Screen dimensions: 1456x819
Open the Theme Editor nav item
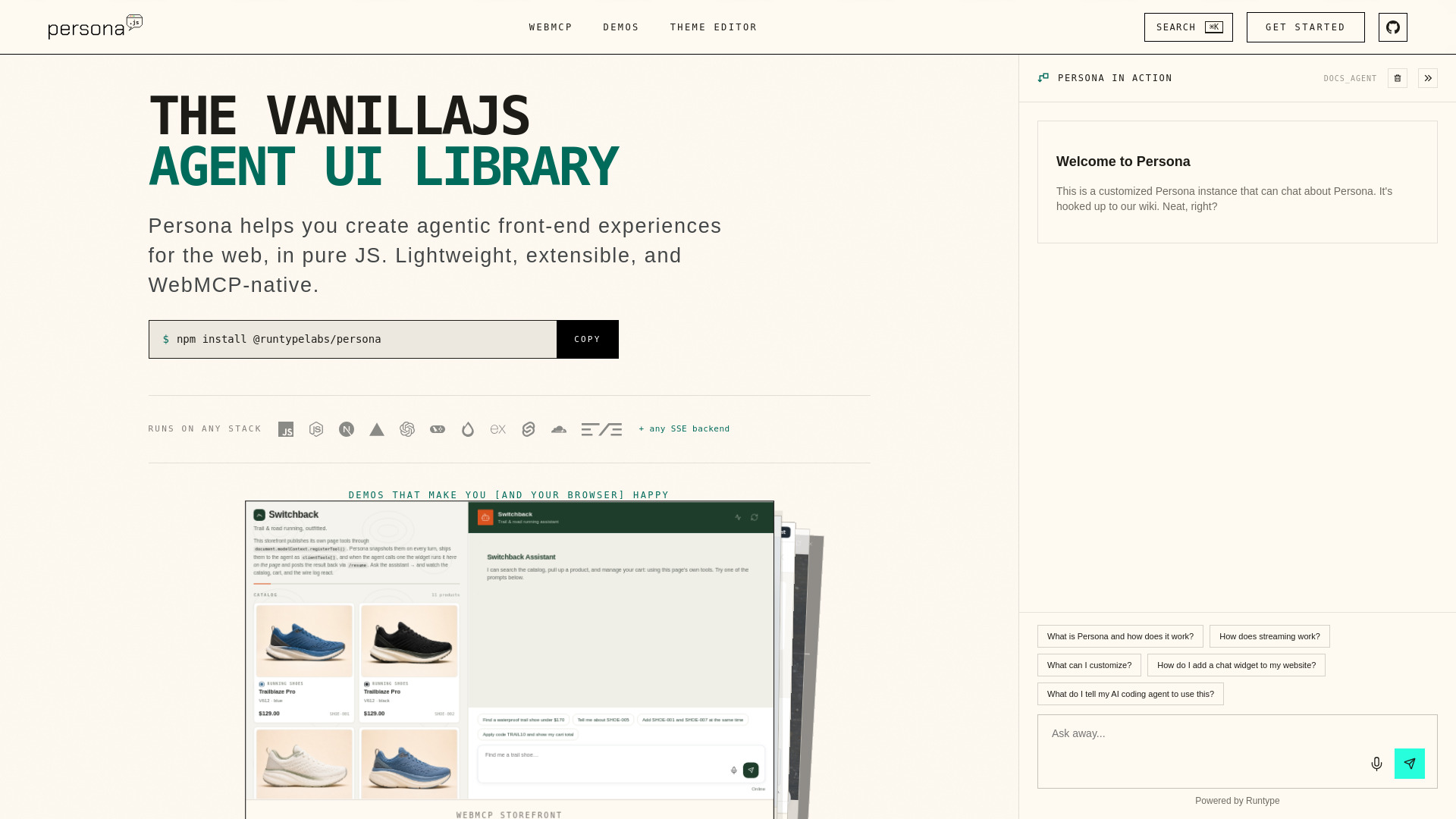[x=714, y=27]
